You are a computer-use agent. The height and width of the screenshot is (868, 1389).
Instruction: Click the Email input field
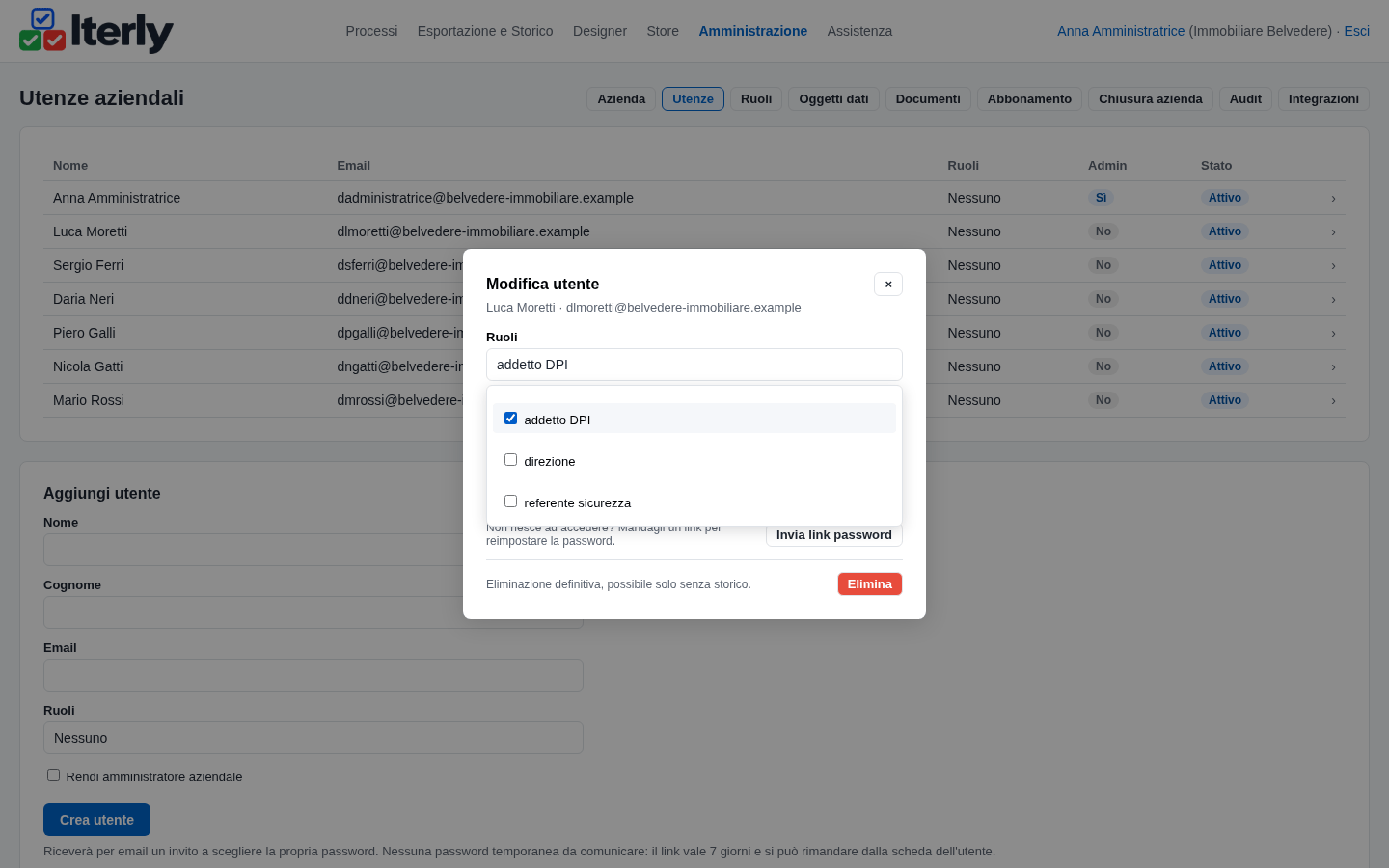313,675
